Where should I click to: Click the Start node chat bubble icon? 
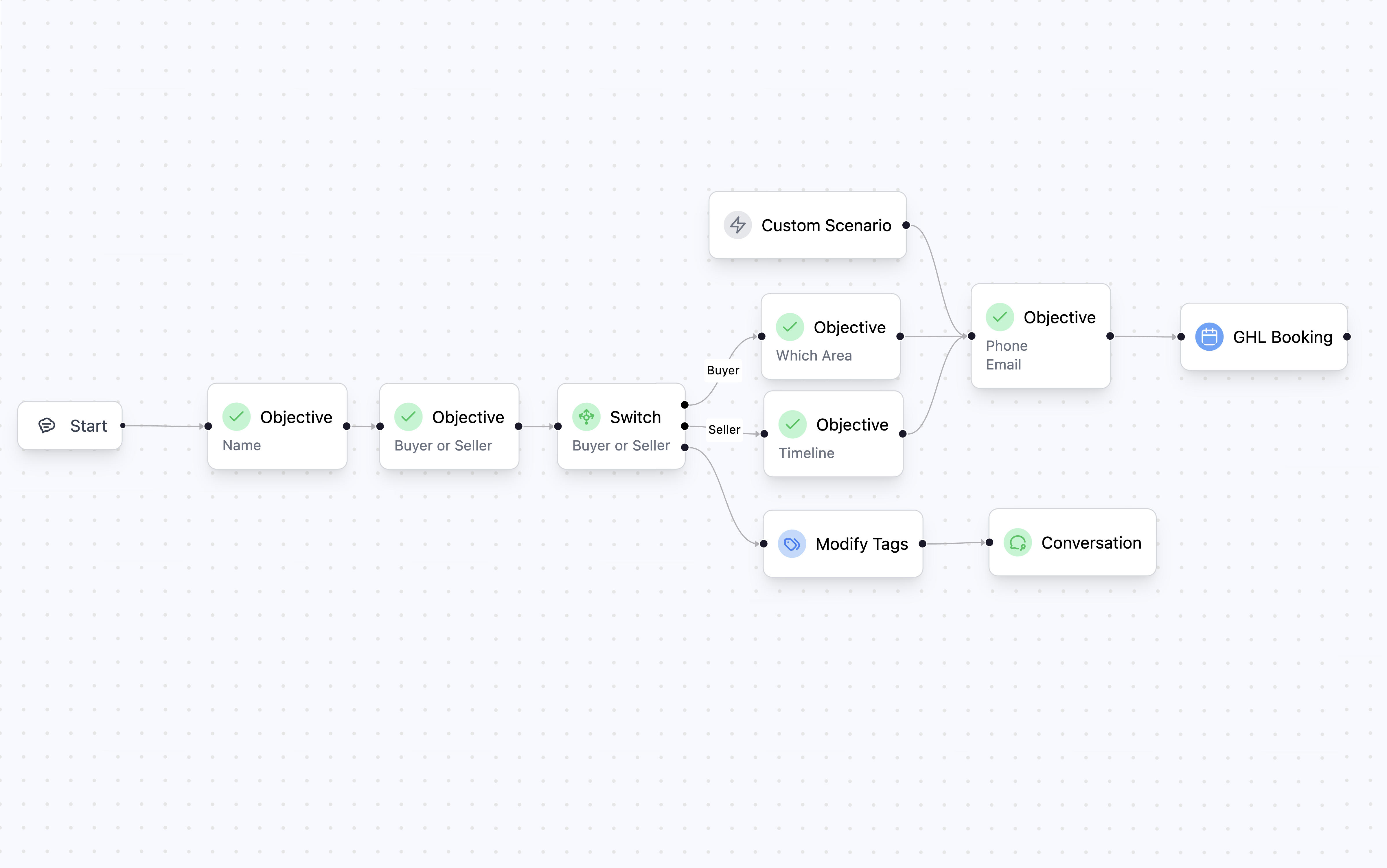(47, 425)
